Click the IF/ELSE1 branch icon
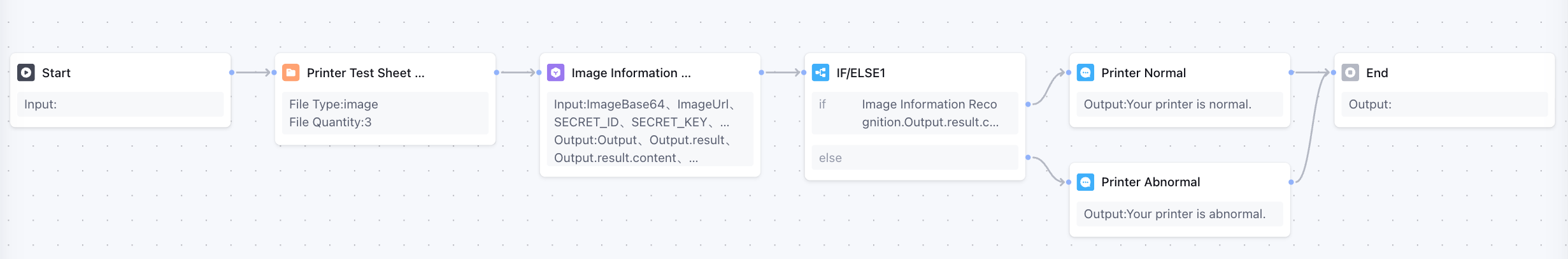Screen dimensions: 1568x259 coord(820,73)
